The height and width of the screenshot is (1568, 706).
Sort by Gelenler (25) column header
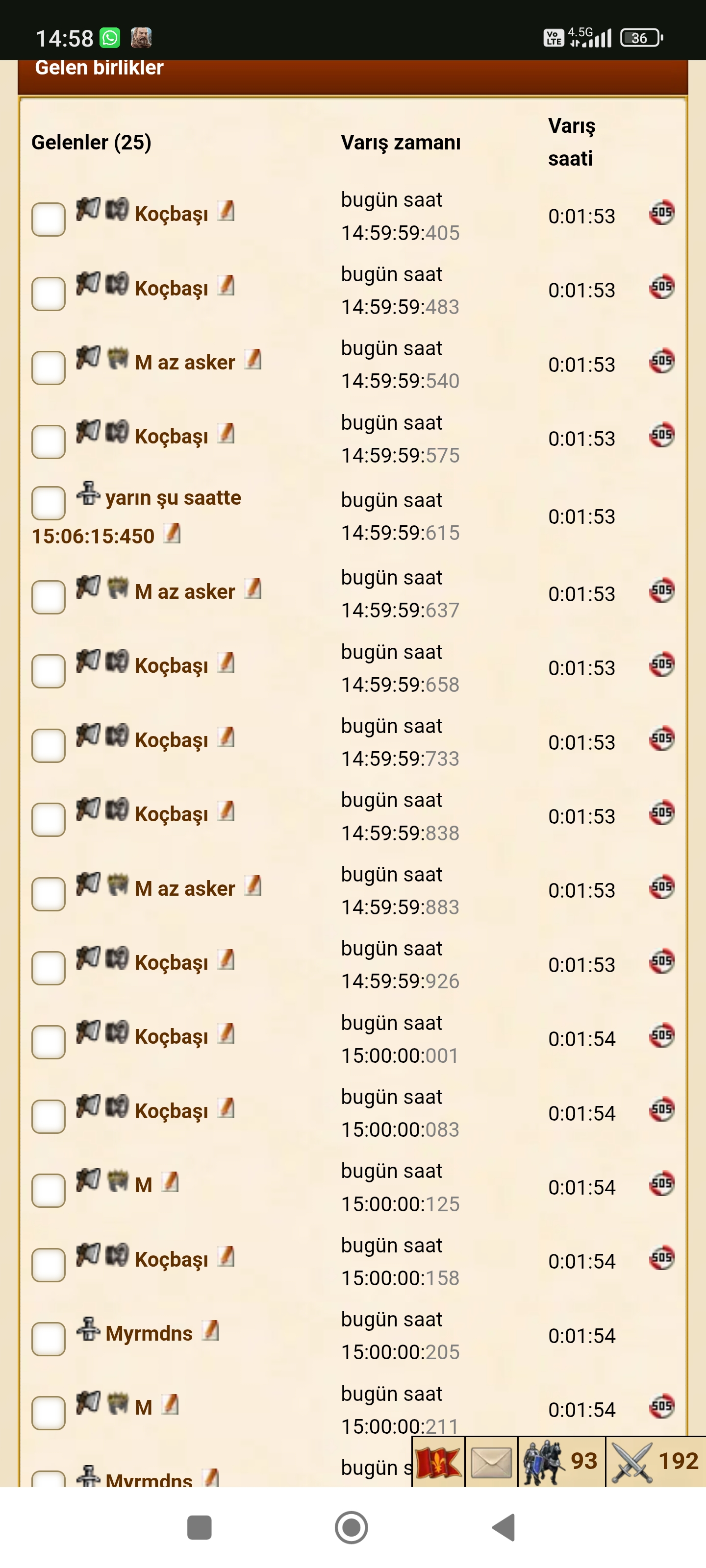91,143
